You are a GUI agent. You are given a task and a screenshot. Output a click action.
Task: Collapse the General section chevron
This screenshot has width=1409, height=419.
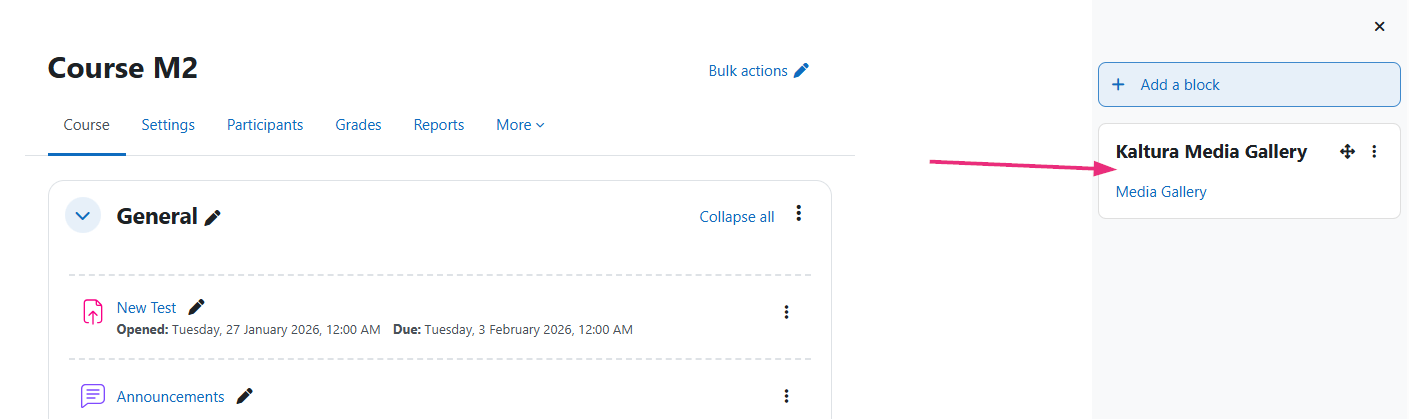[x=83, y=215]
